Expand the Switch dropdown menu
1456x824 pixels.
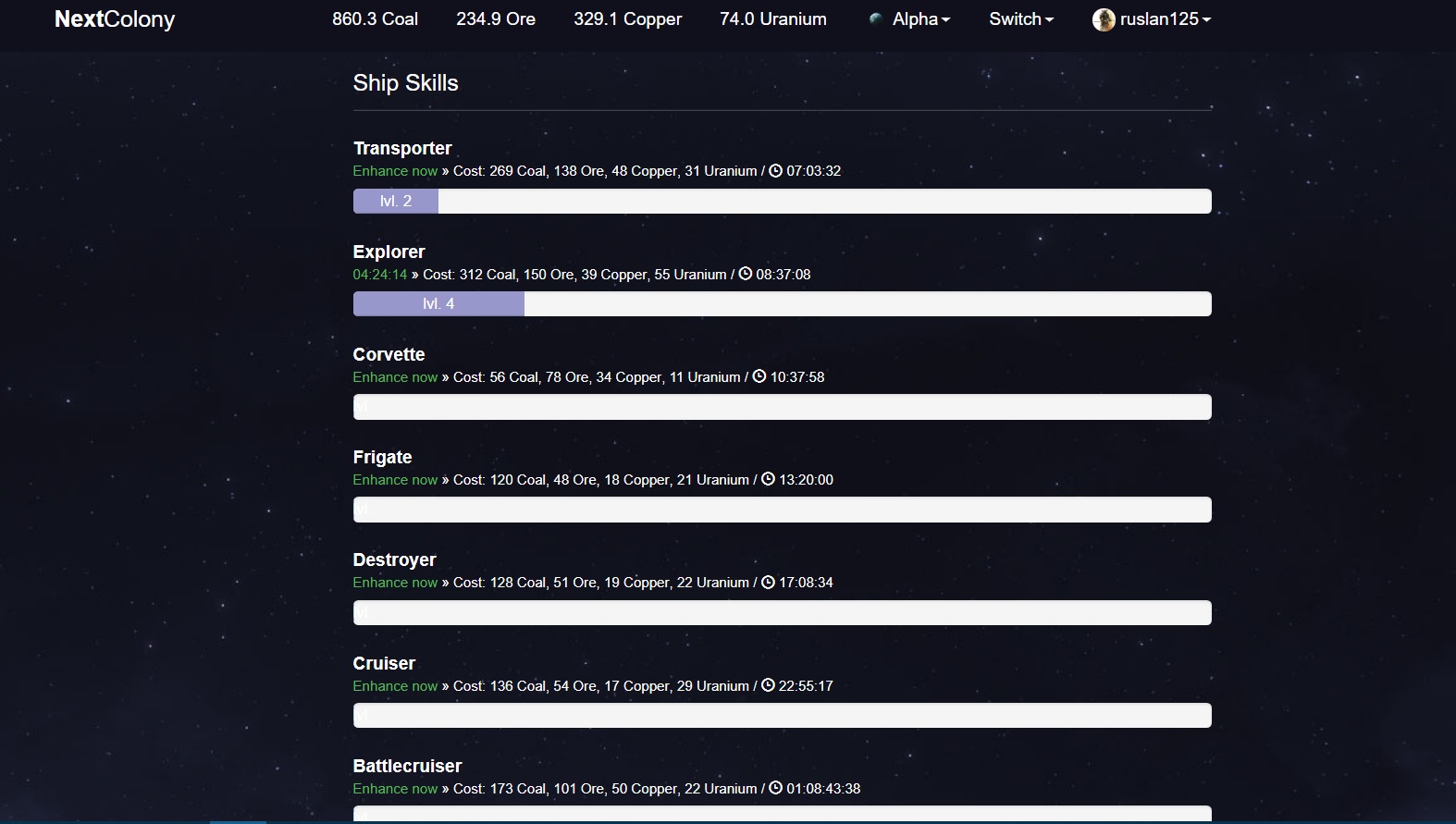(x=1020, y=19)
